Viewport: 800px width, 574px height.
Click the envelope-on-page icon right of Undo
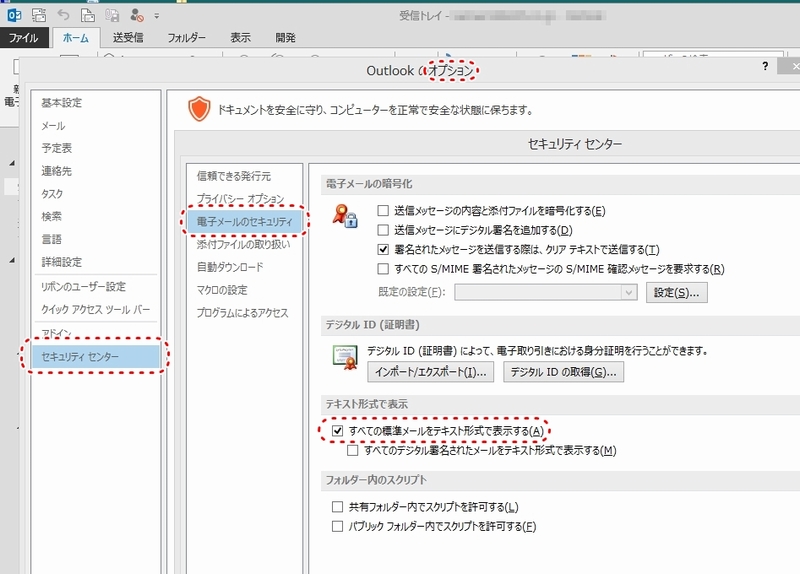pyautogui.click(x=88, y=15)
